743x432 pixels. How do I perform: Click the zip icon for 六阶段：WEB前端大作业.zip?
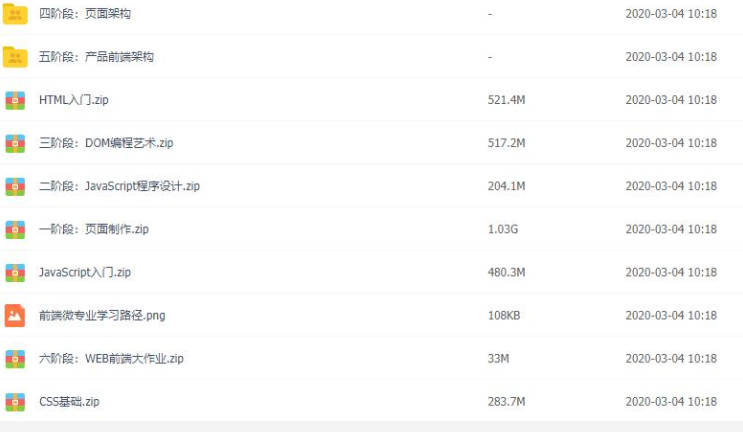[x=15, y=359]
